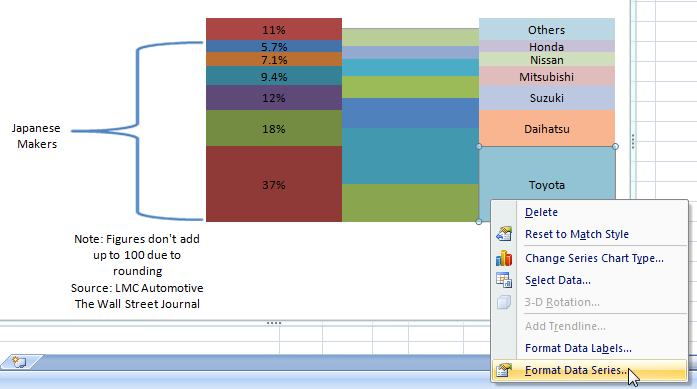The height and width of the screenshot is (389, 697).
Task: Click the insert worksheet tab icon
Action: pos(19,362)
